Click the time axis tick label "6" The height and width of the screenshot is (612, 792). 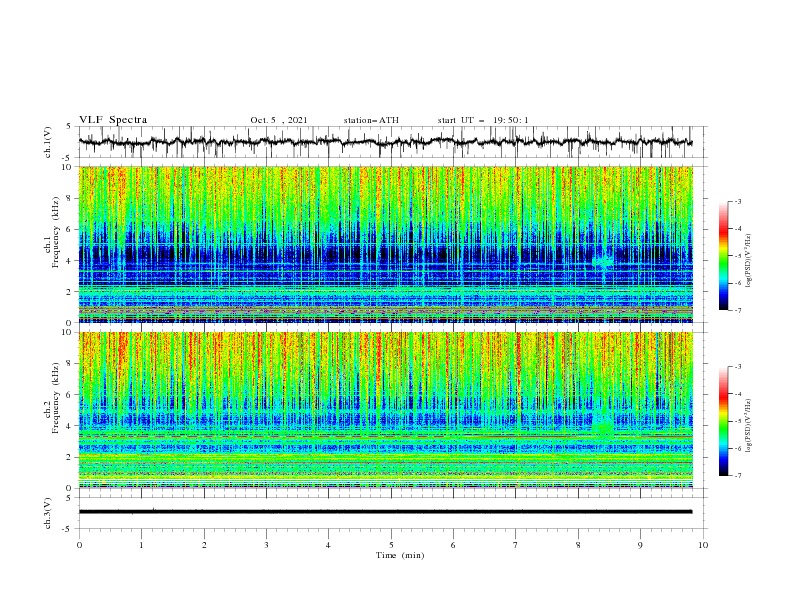pos(453,545)
